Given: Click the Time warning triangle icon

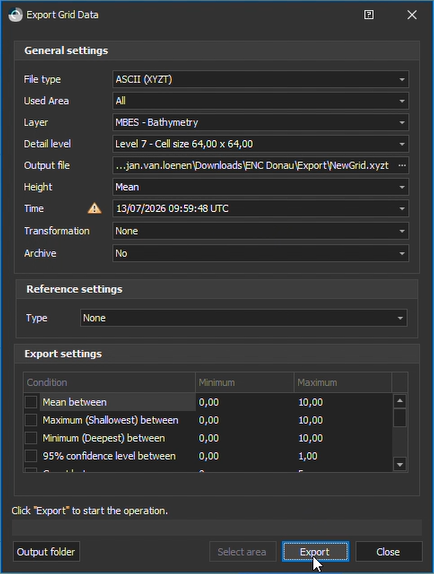Looking at the screenshot, I should click(94, 208).
